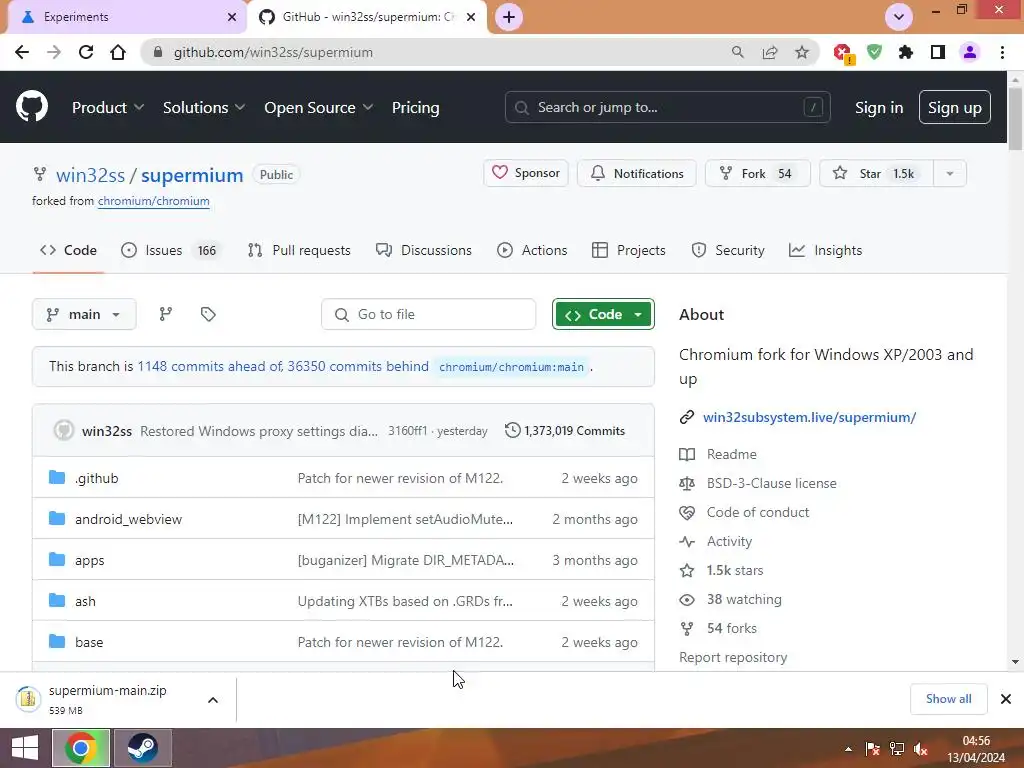Click network icon in system tray
The image size is (1024, 768).
(897, 749)
